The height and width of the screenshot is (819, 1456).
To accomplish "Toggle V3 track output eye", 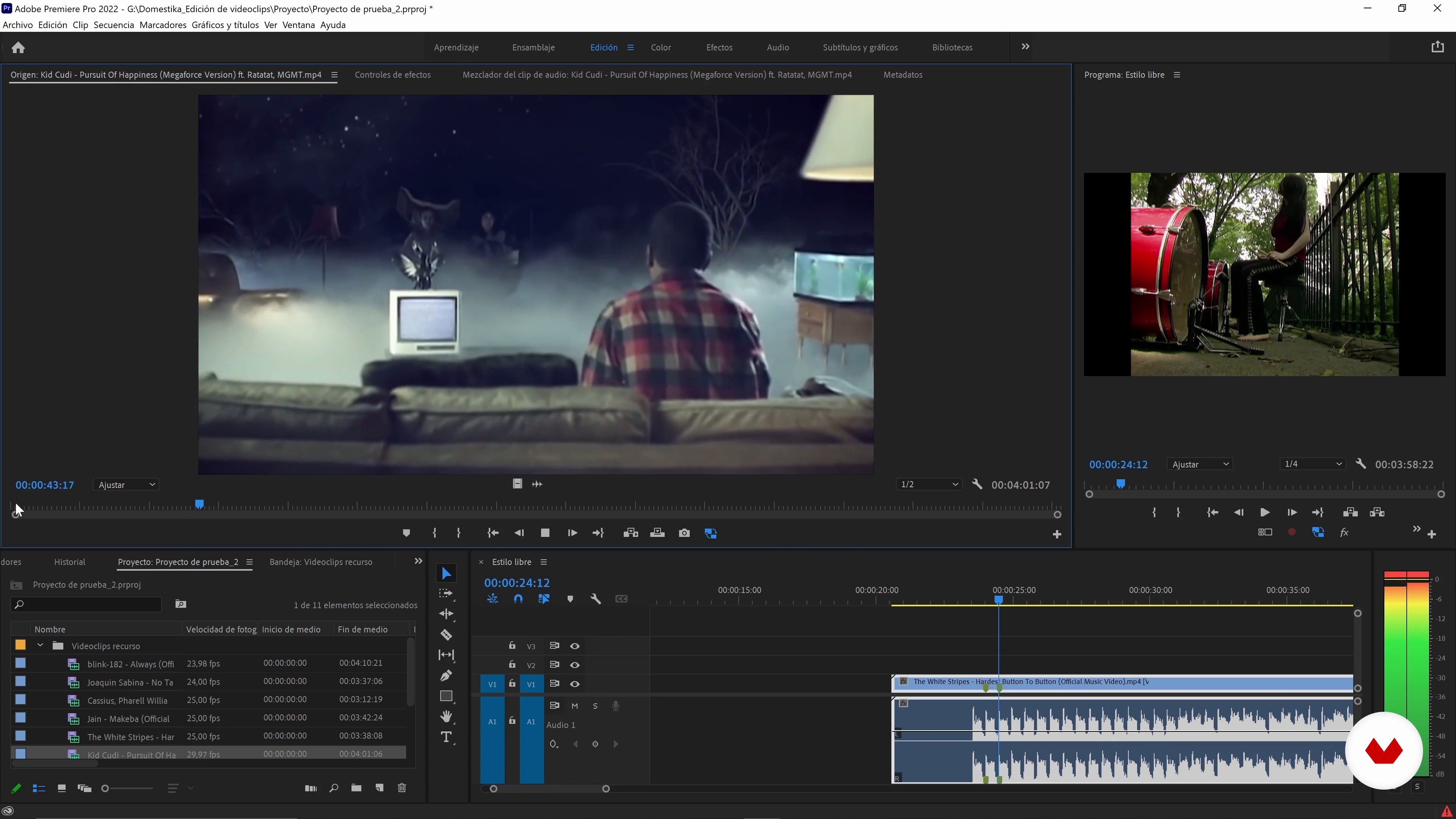I will (x=575, y=646).
